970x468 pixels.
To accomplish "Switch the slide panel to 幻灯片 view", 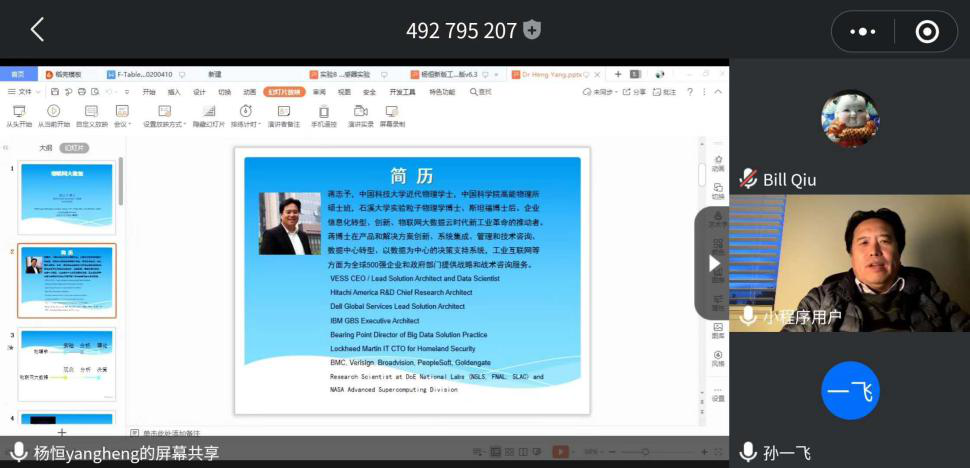I will 74,148.
